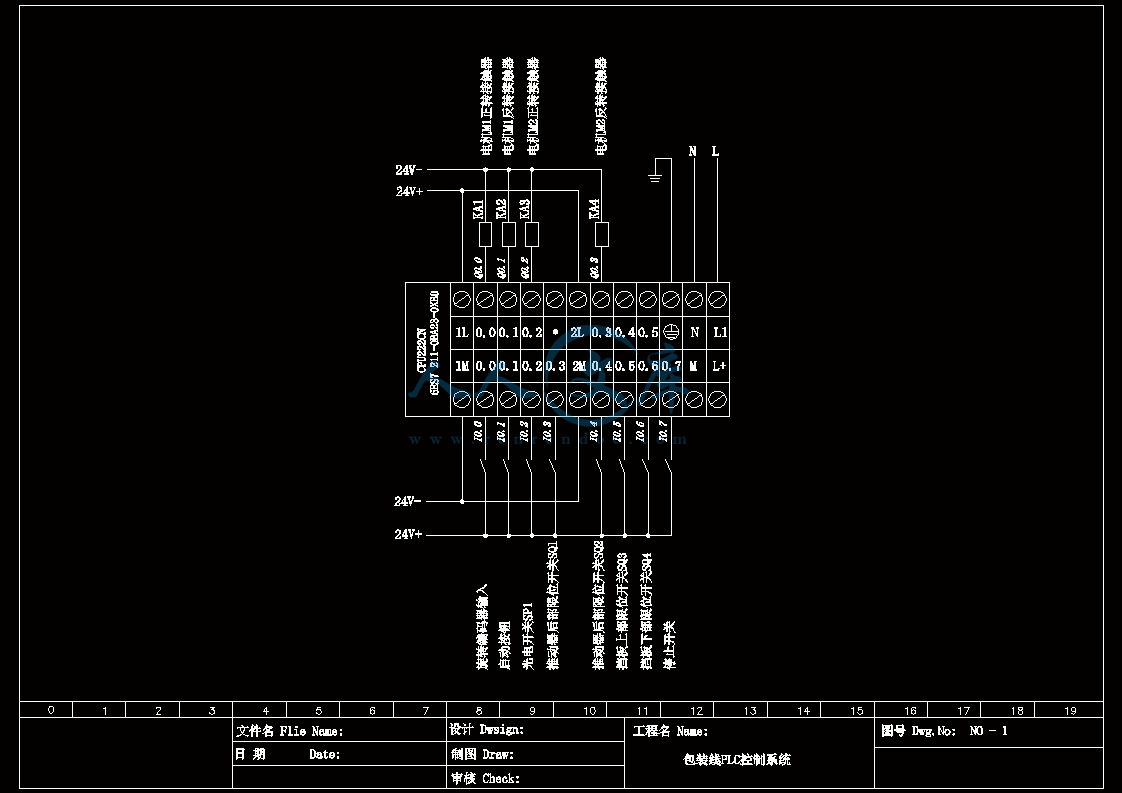Click the 24V+ label below the PLC
The image size is (1122, 793).
pyautogui.click(x=409, y=535)
